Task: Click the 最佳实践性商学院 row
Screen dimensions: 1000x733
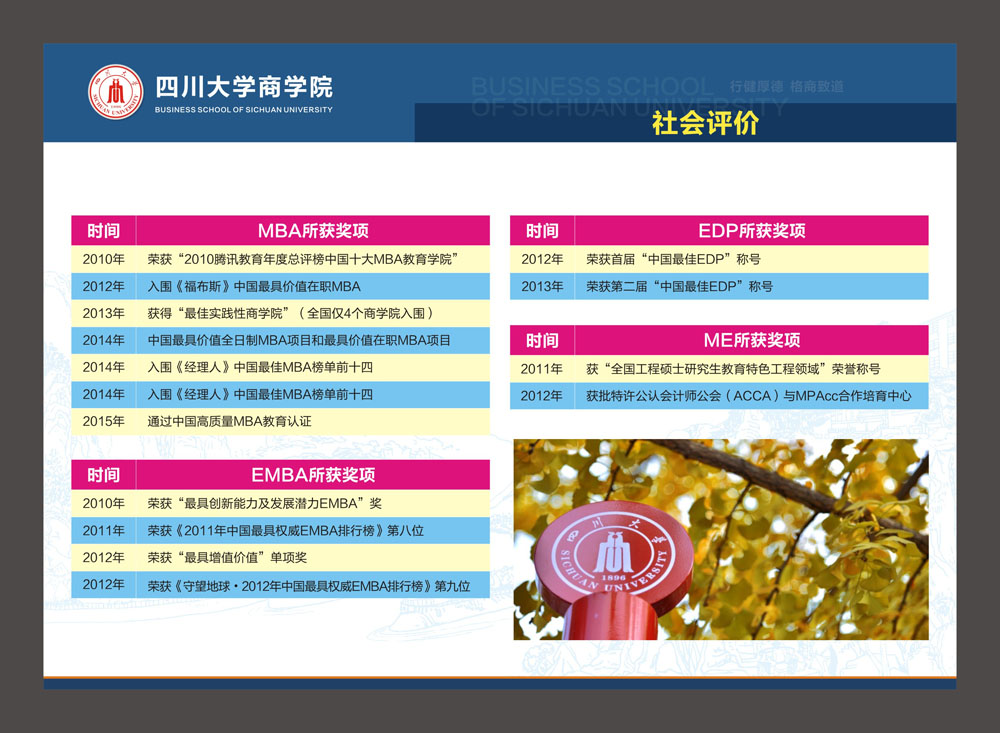Action: pos(281,313)
